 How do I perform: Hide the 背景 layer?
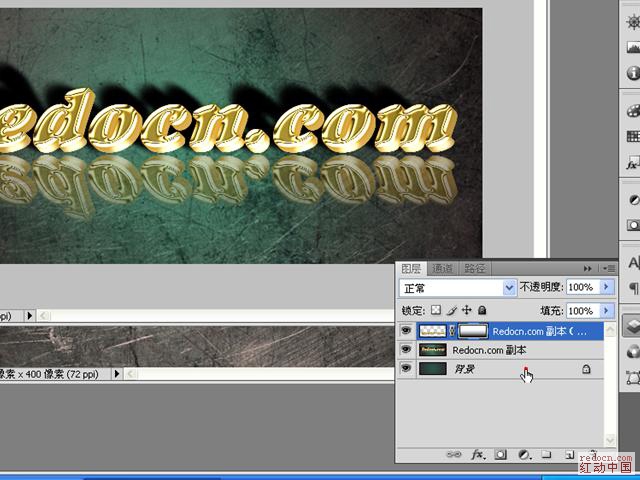click(406, 369)
